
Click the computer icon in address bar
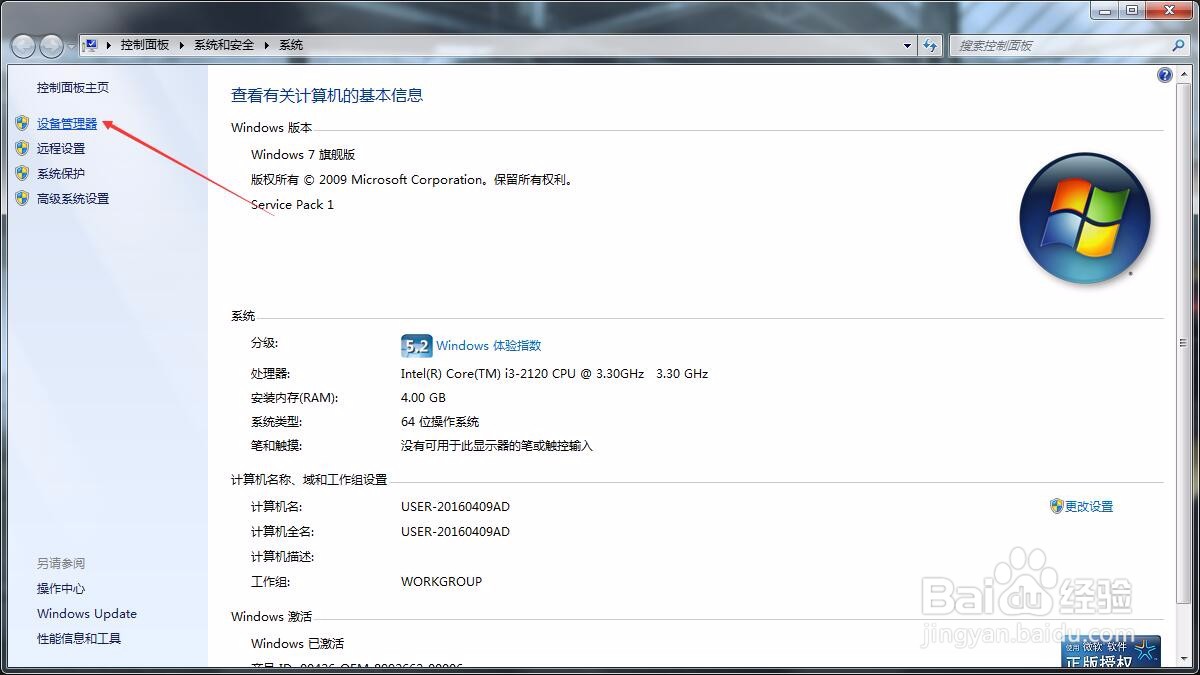90,45
